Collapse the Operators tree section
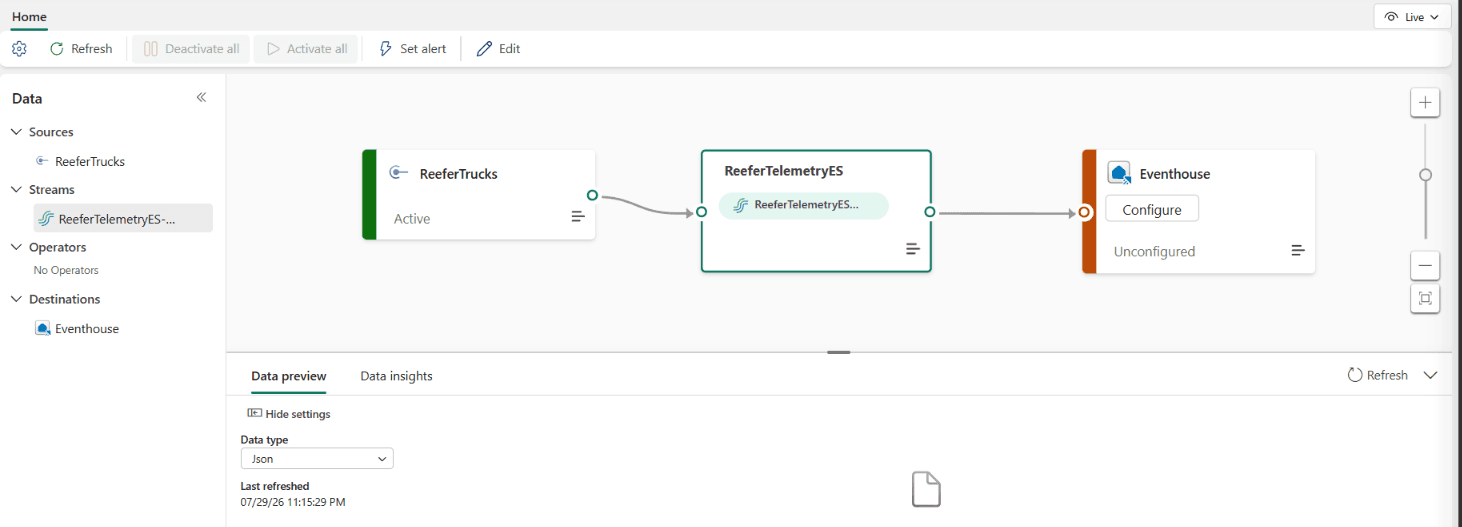The width and height of the screenshot is (1462, 527). [16, 247]
